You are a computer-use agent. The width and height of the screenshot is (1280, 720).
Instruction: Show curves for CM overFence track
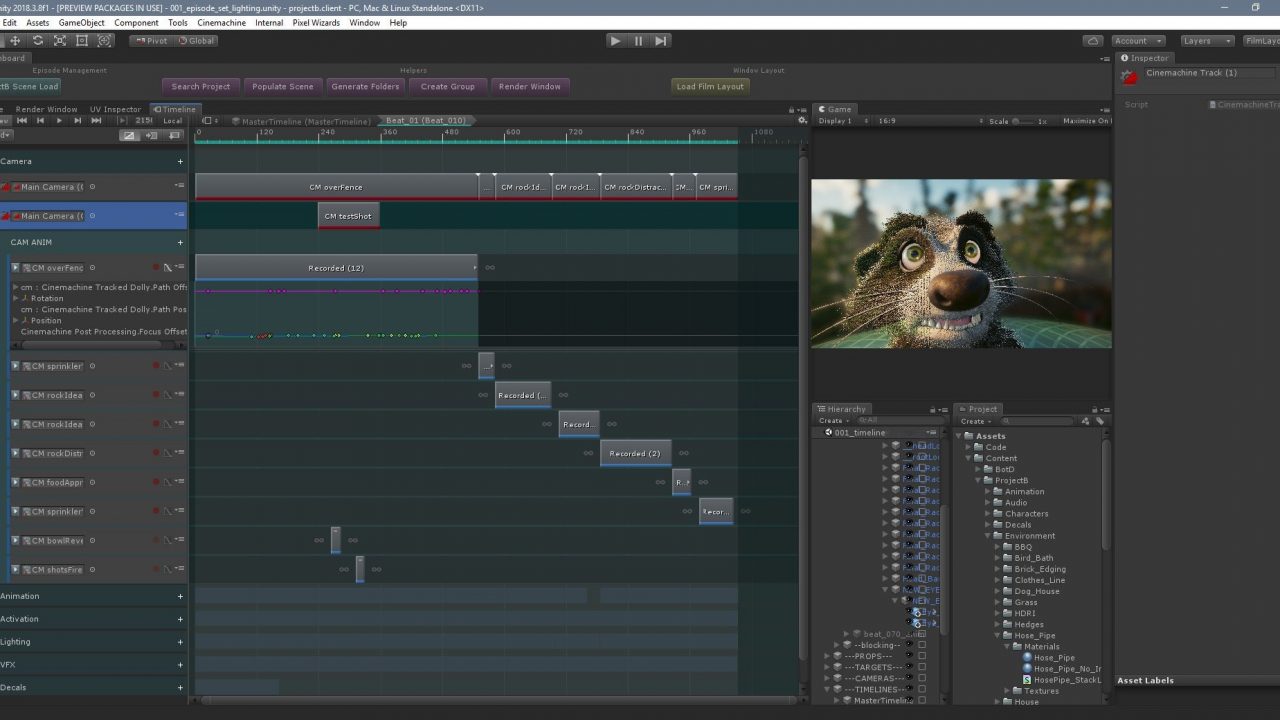tap(168, 267)
